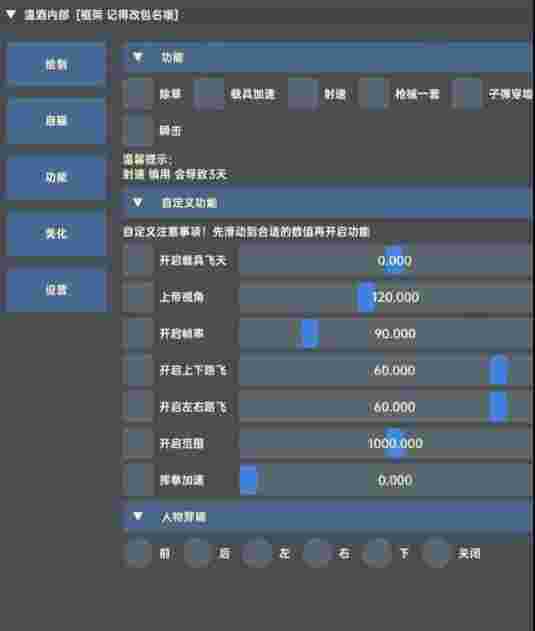Enable the 瞬击 checkbox
Screen dimensions: 535x631
click(x=139, y=130)
